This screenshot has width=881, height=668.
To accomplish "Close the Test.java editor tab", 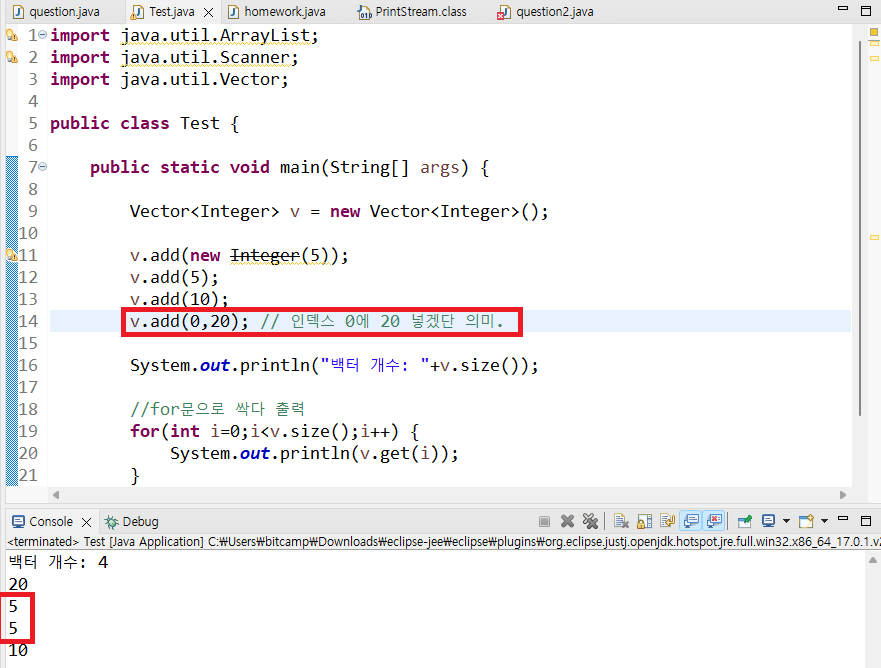I will 208,12.
